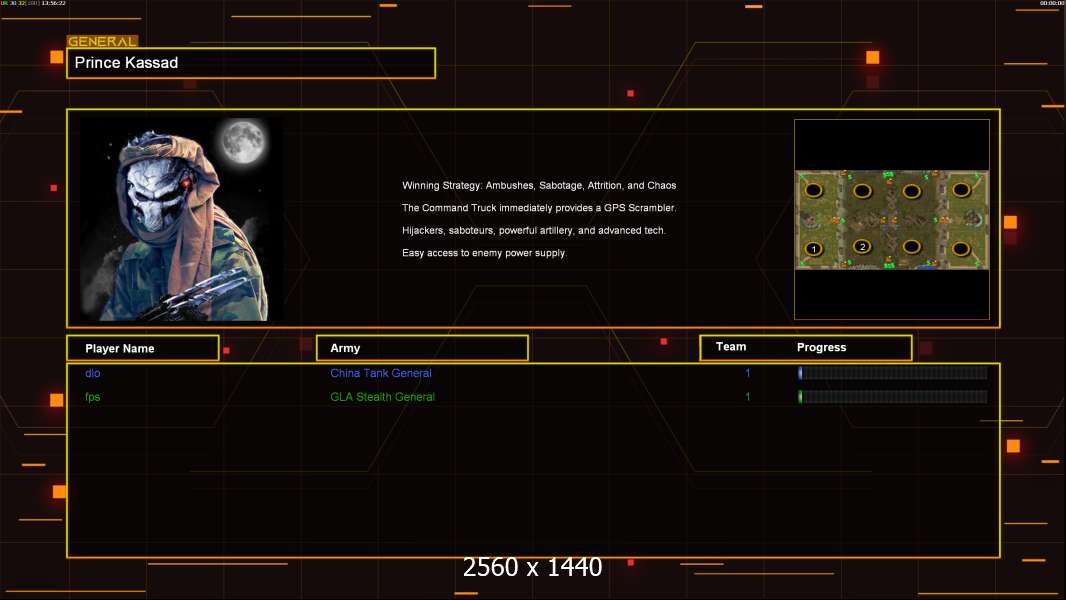1066x600 pixels.
Task: Click the 13:56:22 clock readout
Action: pyautogui.click(x=54, y=3)
